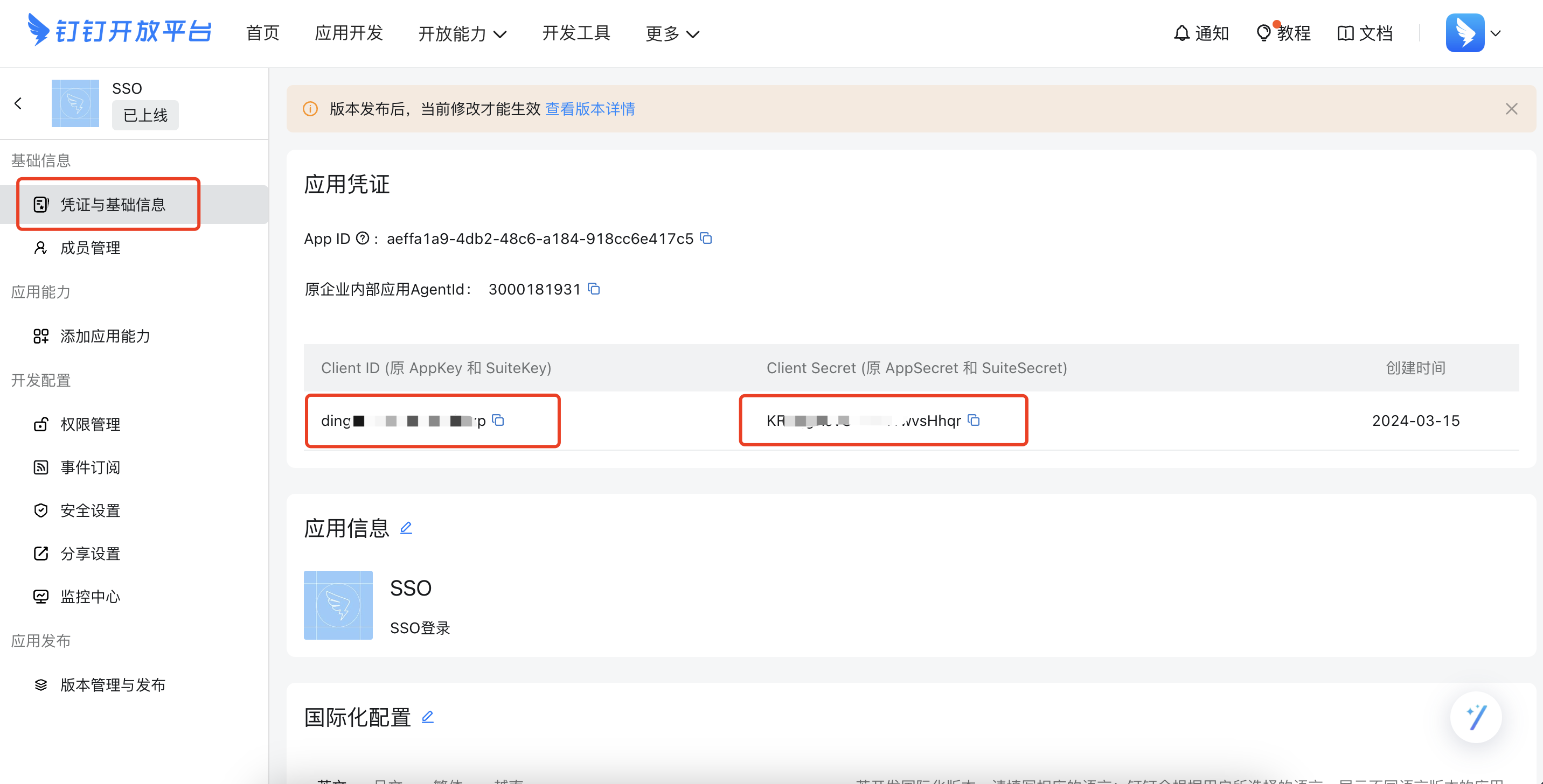Edit 应用信息 with pencil icon
The width and height of the screenshot is (1543, 784).
tap(406, 528)
